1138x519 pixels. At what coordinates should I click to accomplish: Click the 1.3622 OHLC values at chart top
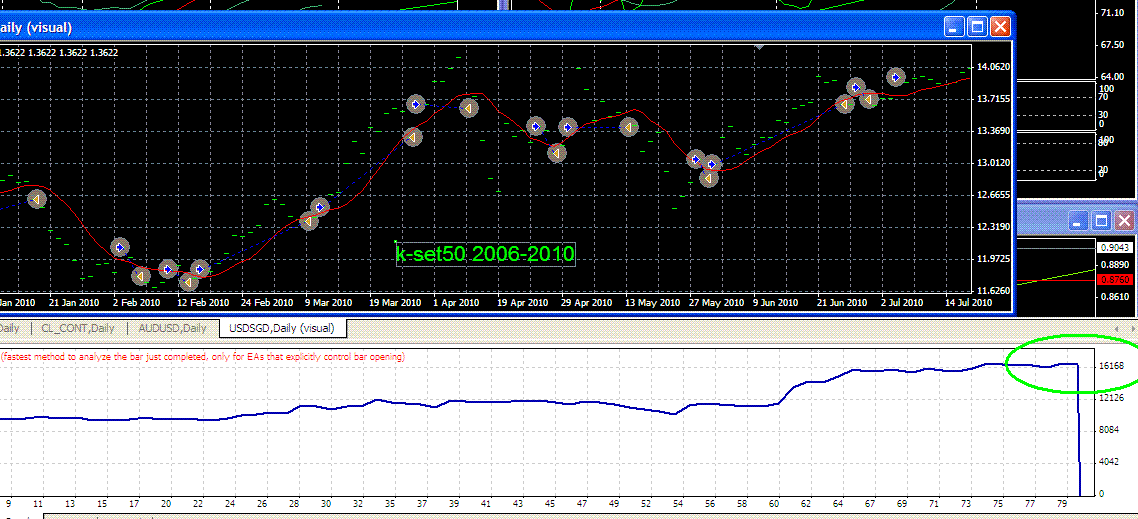pyautogui.click(x=59, y=52)
